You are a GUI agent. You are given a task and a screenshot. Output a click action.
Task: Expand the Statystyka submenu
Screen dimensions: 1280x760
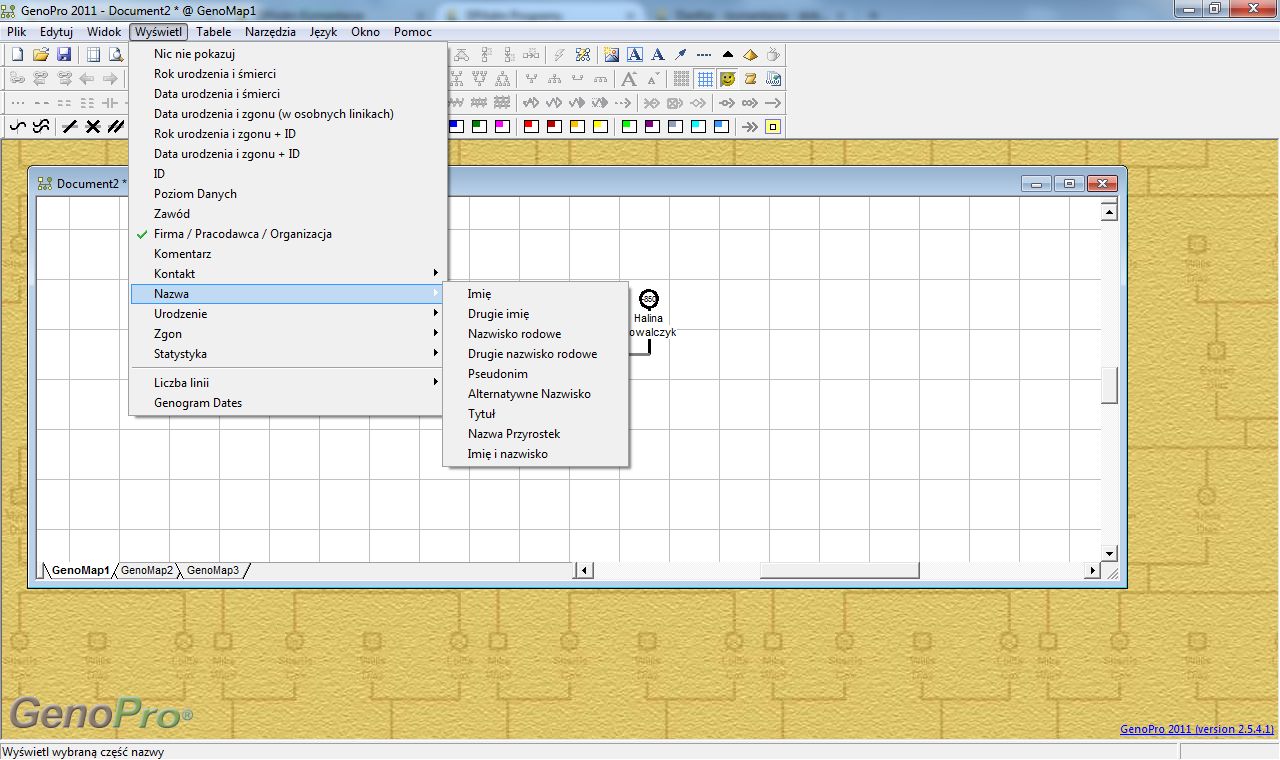coord(288,354)
